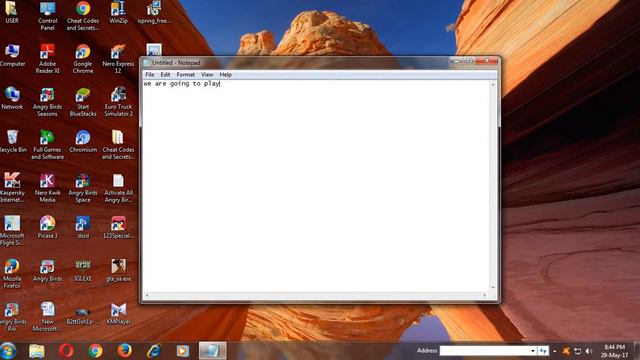640x360 pixels.
Task: Select the Adobe Reader XI desktop icon
Action: [x=47, y=59]
